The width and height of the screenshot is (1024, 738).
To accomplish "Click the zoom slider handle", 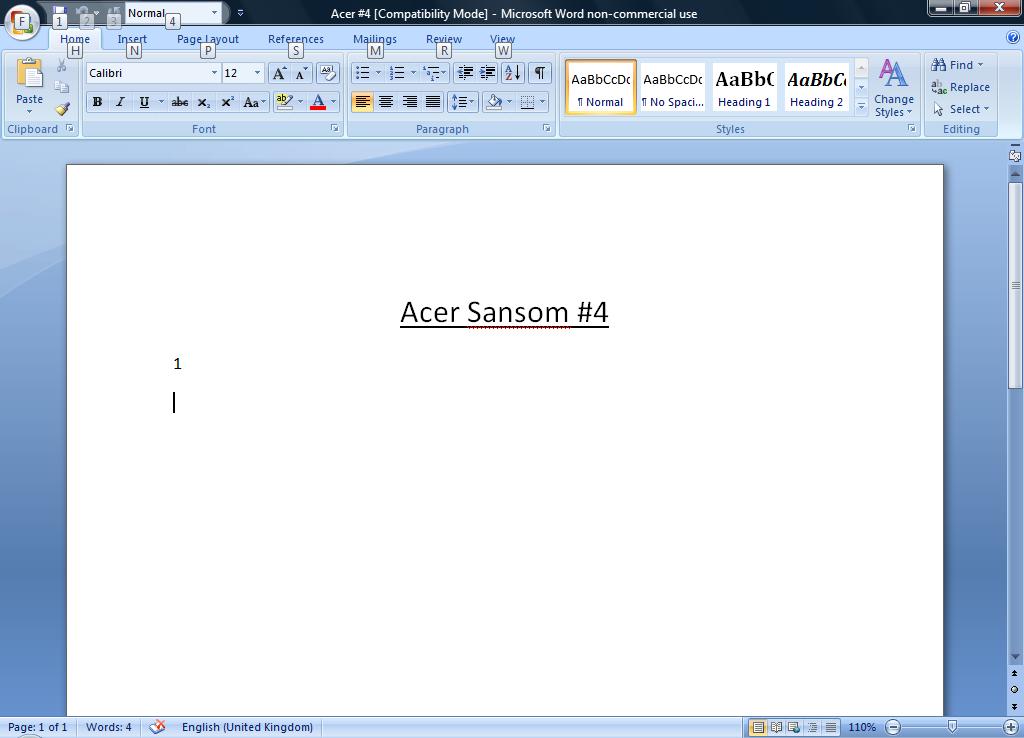I will [952, 727].
